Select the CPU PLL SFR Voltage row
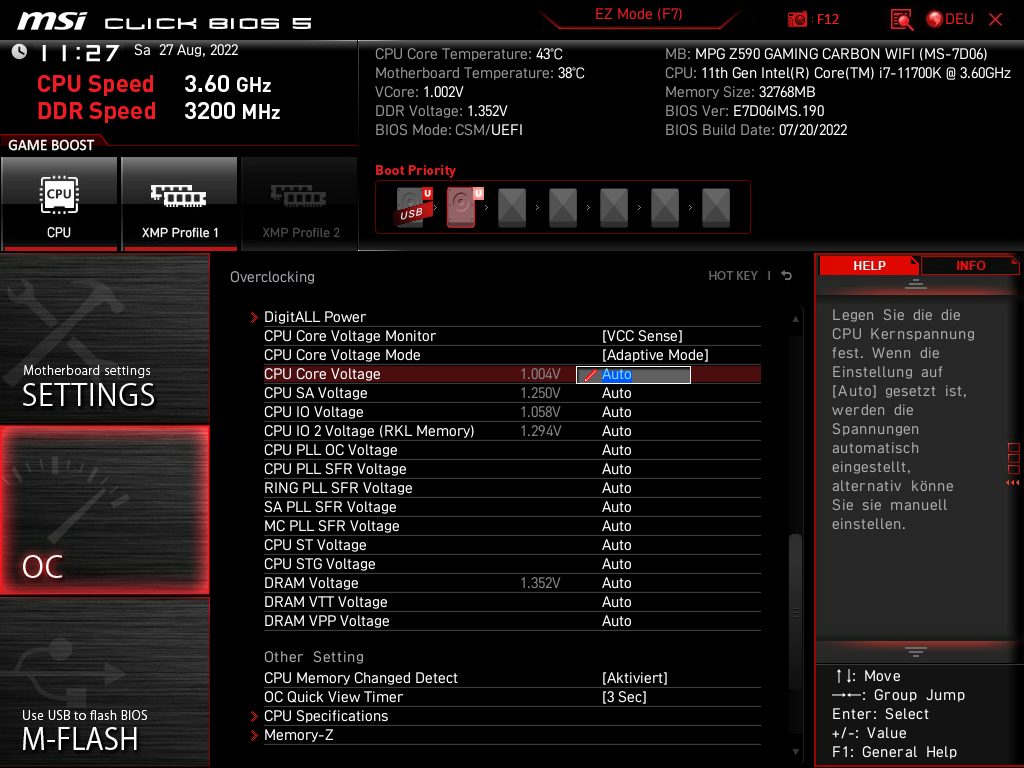1024x768 pixels. coord(512,469)
